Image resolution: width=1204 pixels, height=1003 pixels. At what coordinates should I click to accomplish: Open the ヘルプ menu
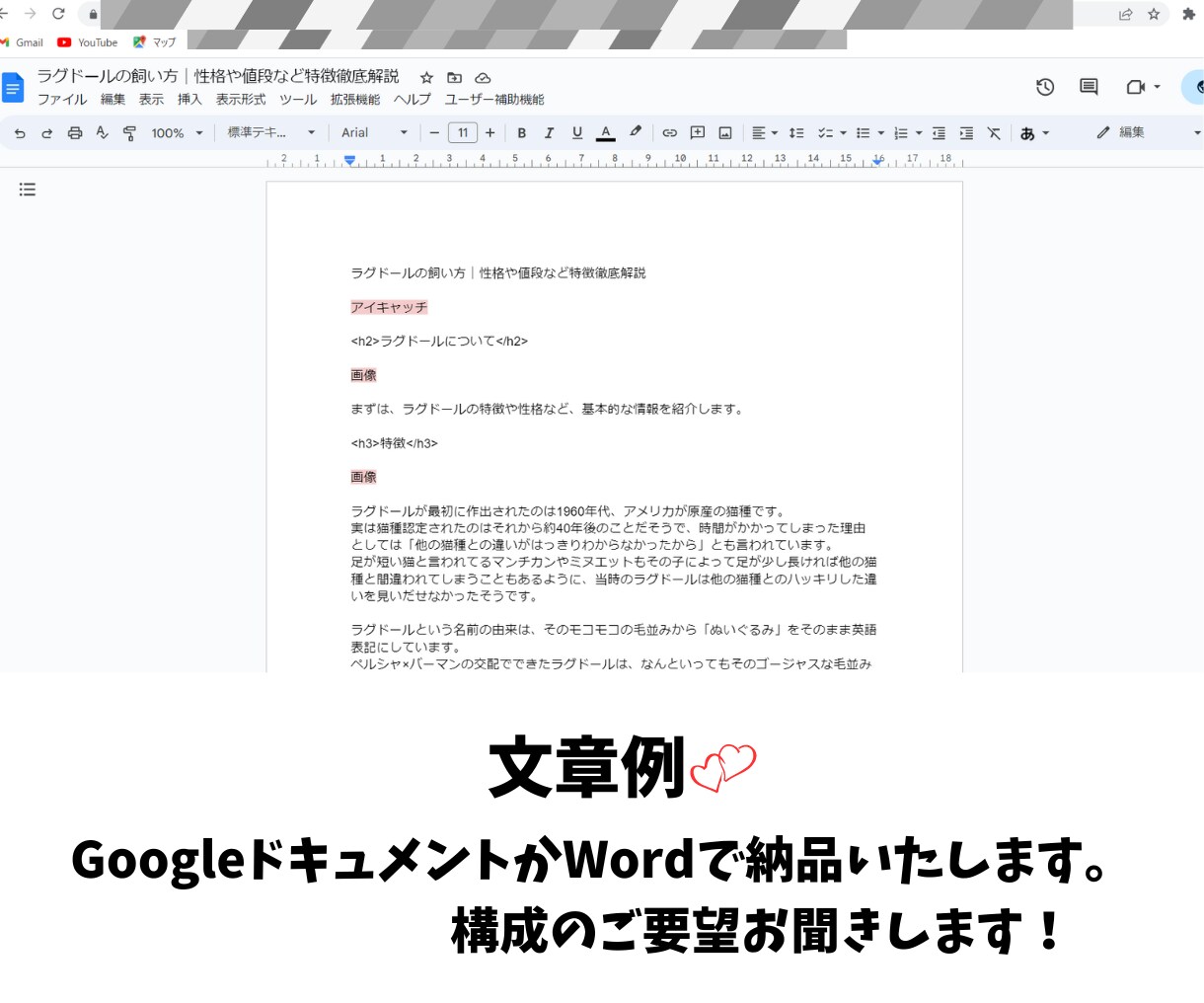click(x=413, y=100)
